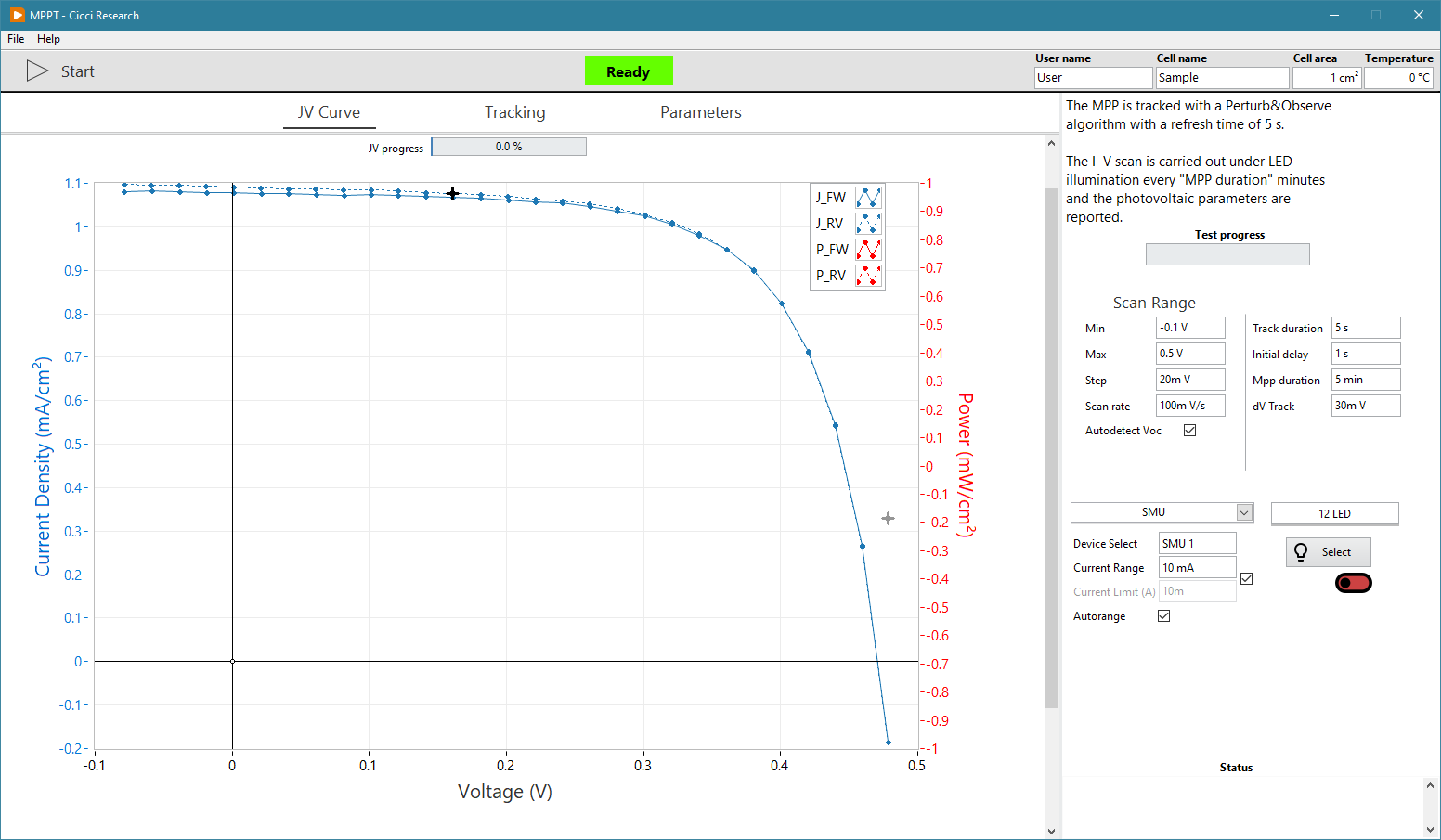Open the Help menu

(48, 39)
